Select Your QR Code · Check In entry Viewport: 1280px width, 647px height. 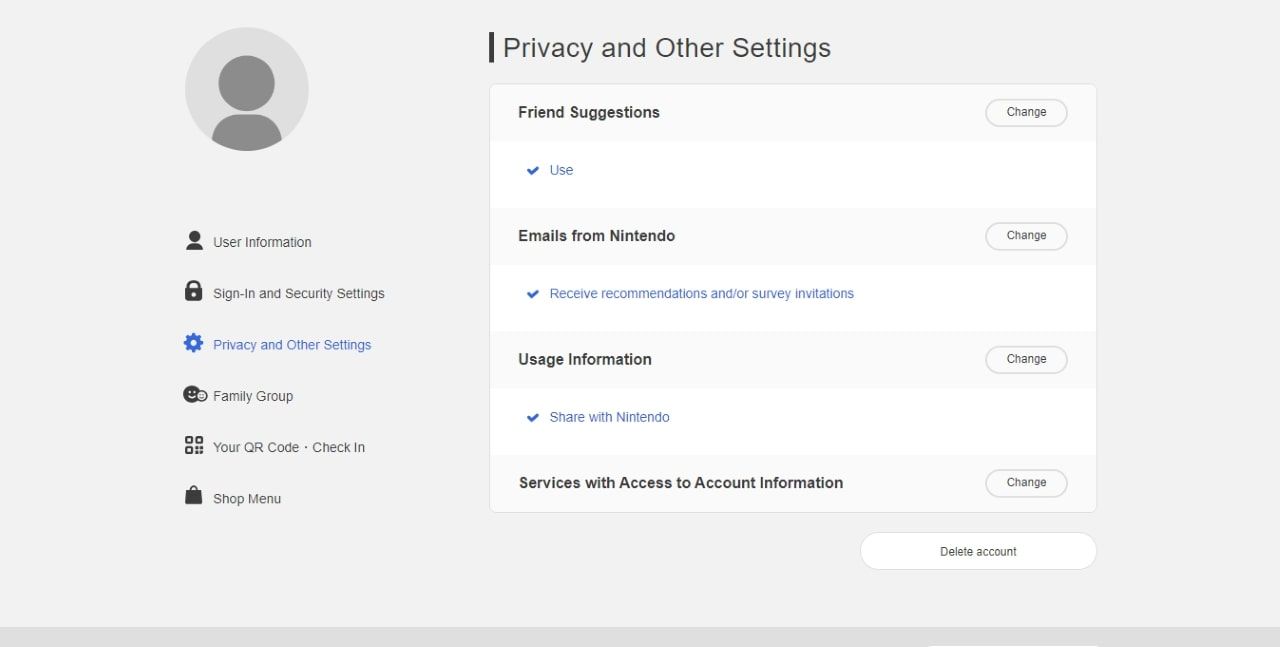[x=289, y=447]
